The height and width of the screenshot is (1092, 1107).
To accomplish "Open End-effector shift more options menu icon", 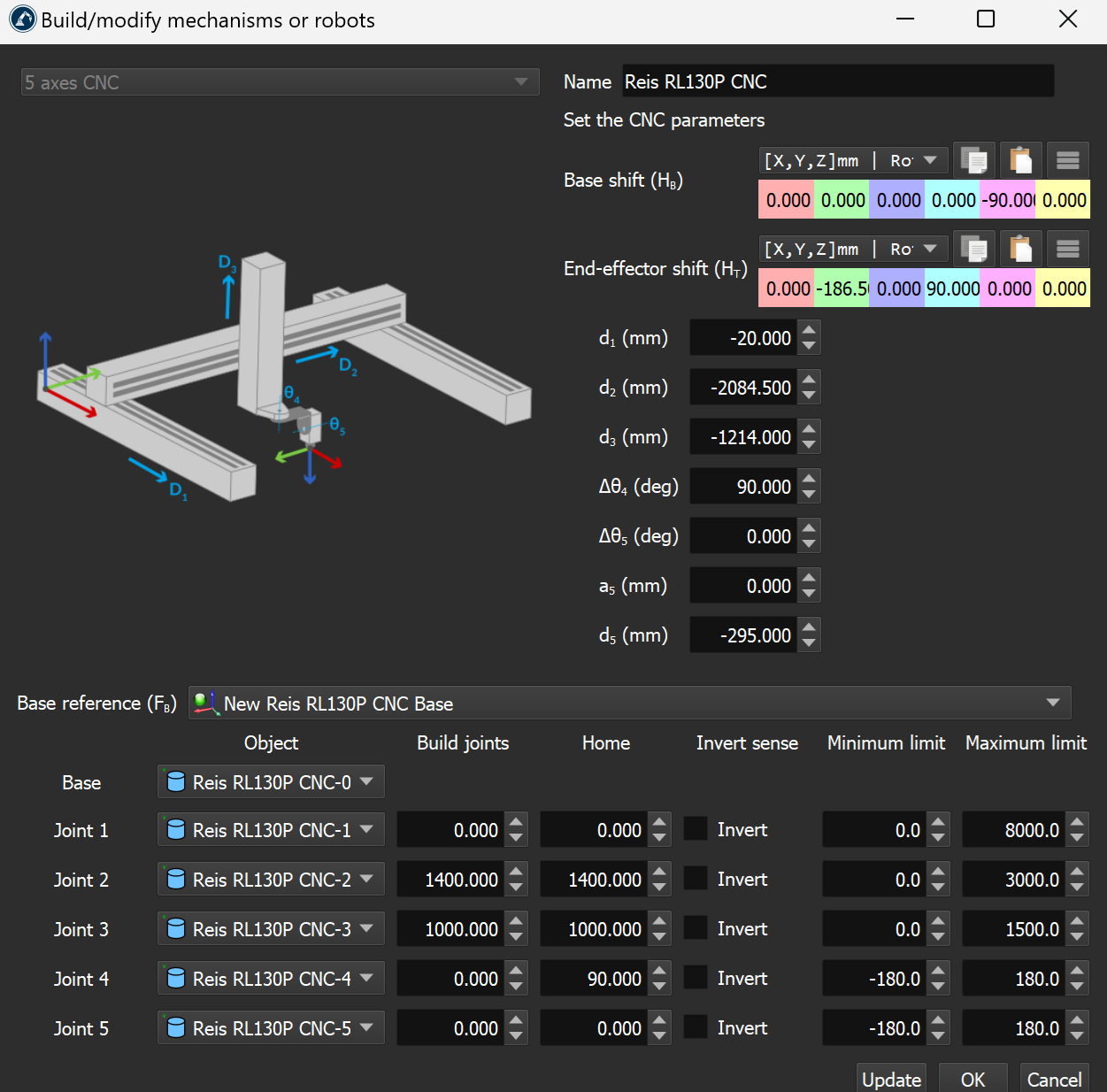I will pos(1067,249).
